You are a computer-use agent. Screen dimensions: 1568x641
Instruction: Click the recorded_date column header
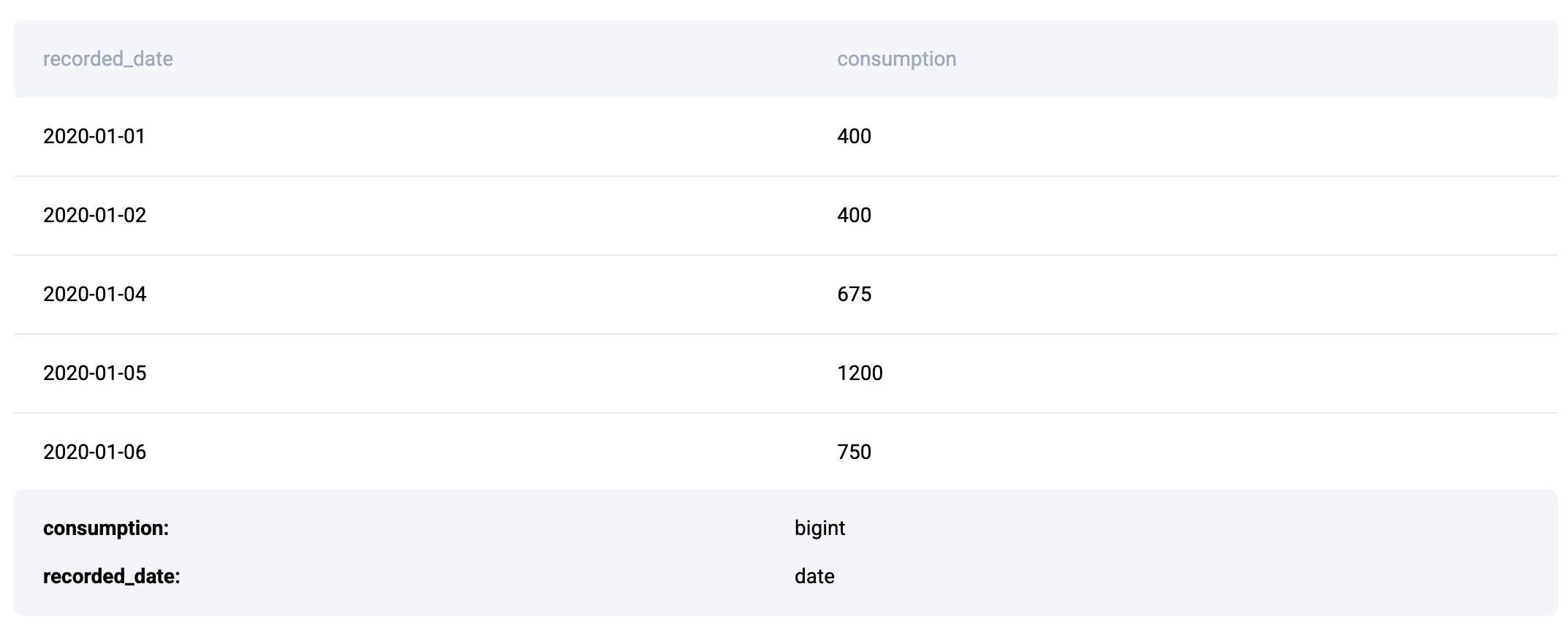point(108,58)
